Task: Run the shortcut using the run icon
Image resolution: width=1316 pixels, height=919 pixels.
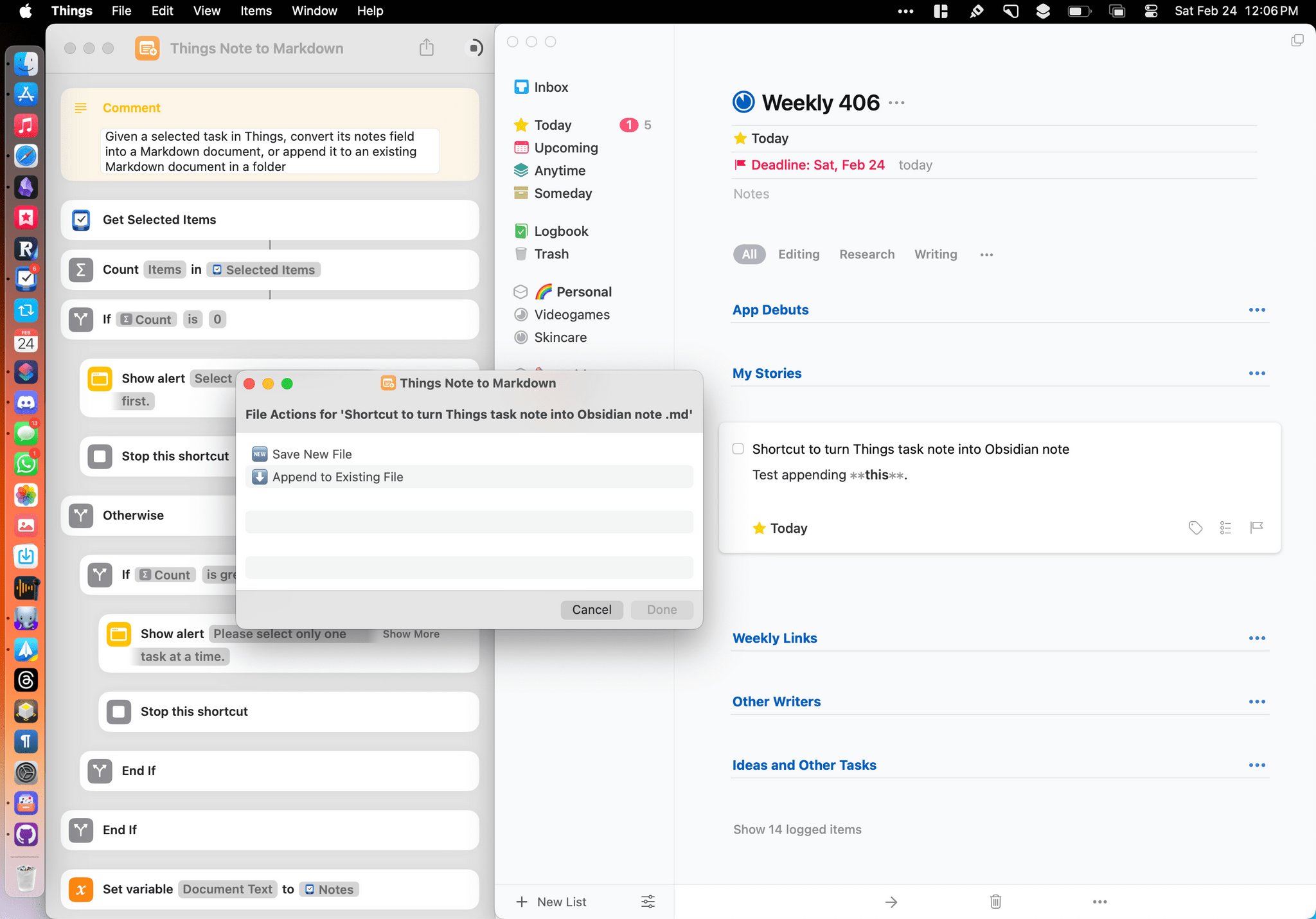Action: click(475, 48)
